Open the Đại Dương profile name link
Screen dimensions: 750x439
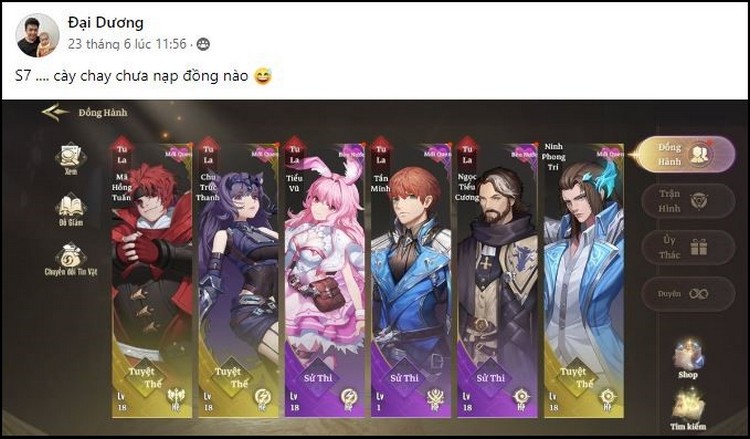(106, 22)
